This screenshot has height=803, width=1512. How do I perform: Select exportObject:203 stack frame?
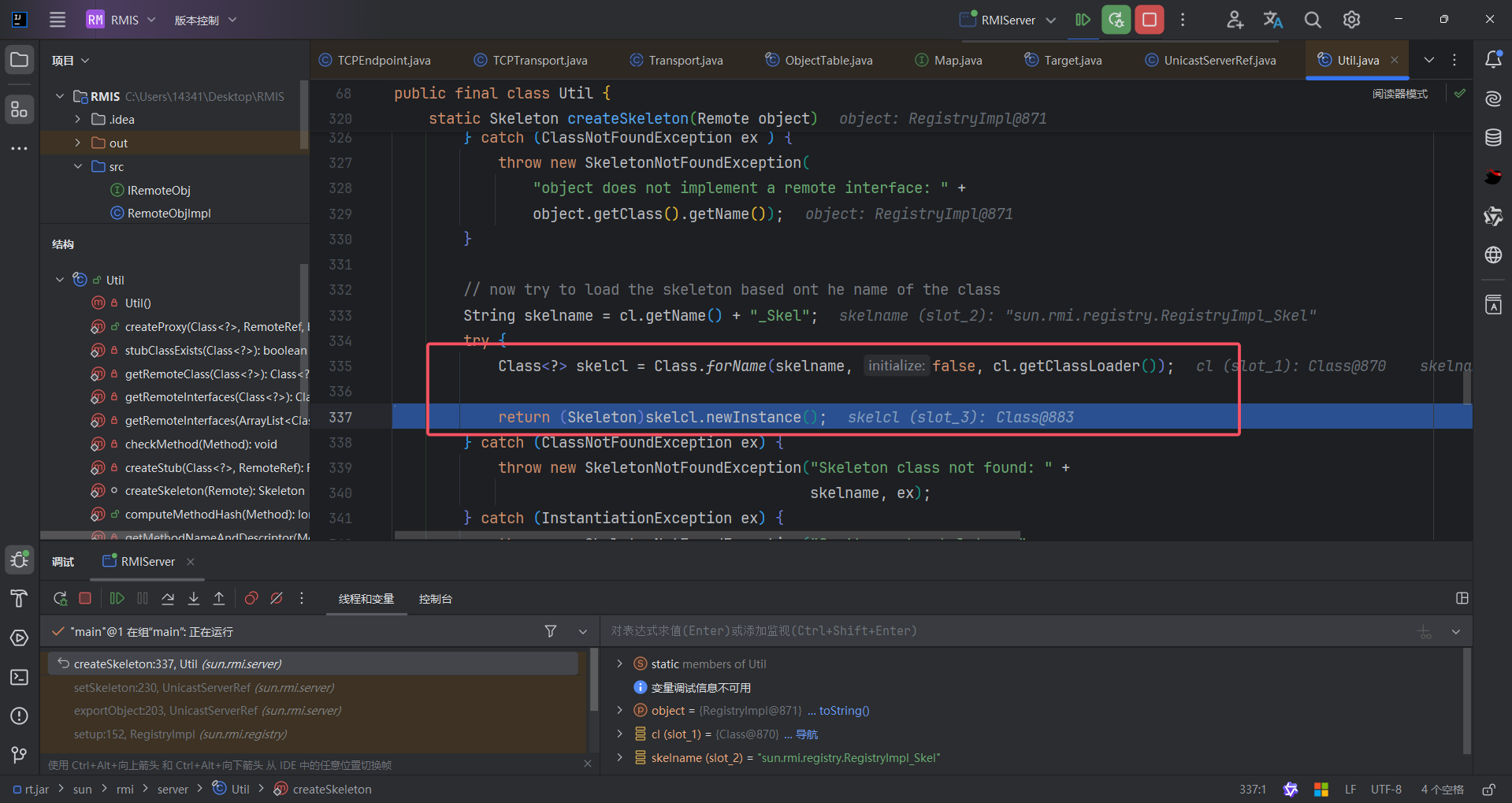[315, 710]
